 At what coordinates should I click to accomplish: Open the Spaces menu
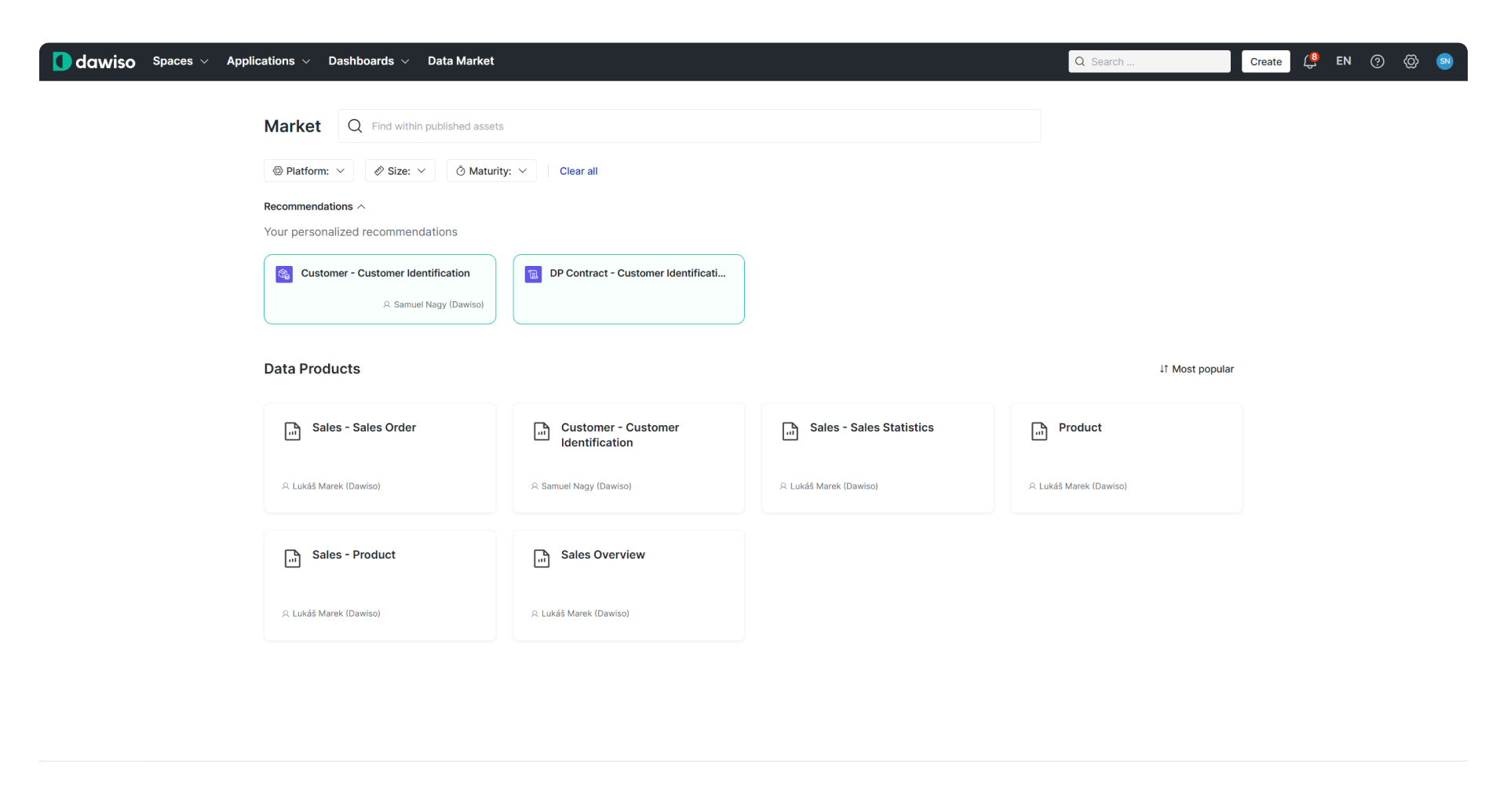click(x=180, y=61)
